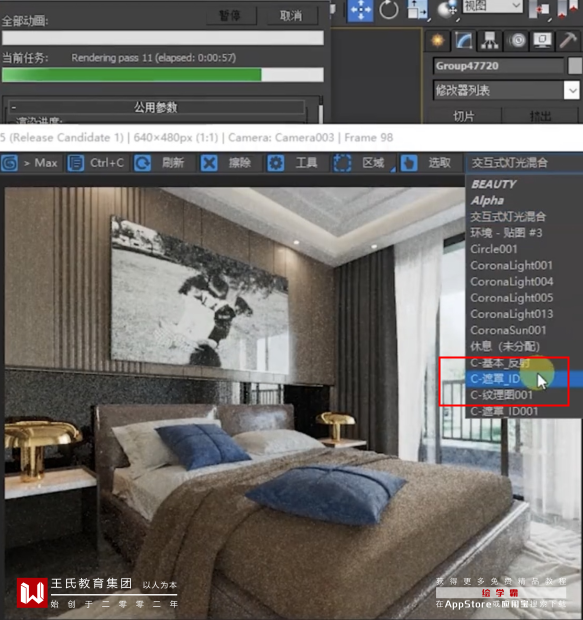583x620 pixels.
Task: Select CoronaLight013 in the list
Action: click(x=512, y=314)
